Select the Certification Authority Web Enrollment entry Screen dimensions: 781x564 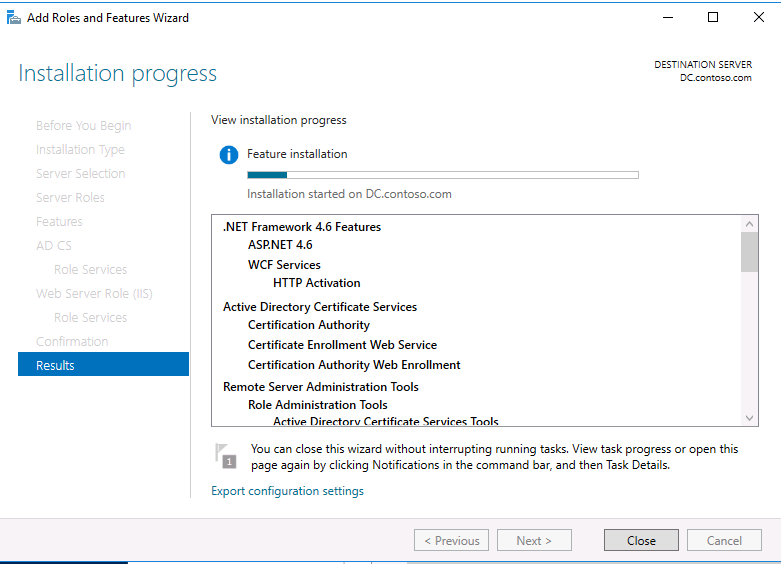[354, 365]
